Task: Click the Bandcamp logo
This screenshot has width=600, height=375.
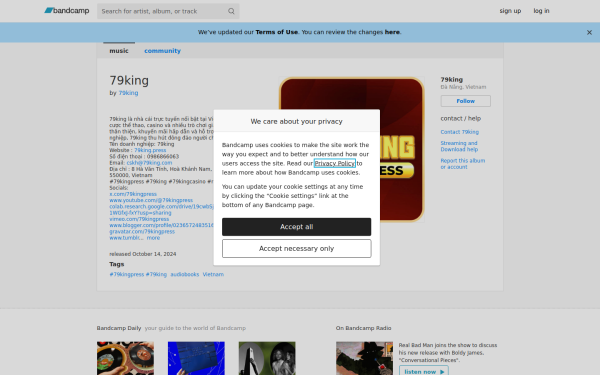Action: coord(67,11)
